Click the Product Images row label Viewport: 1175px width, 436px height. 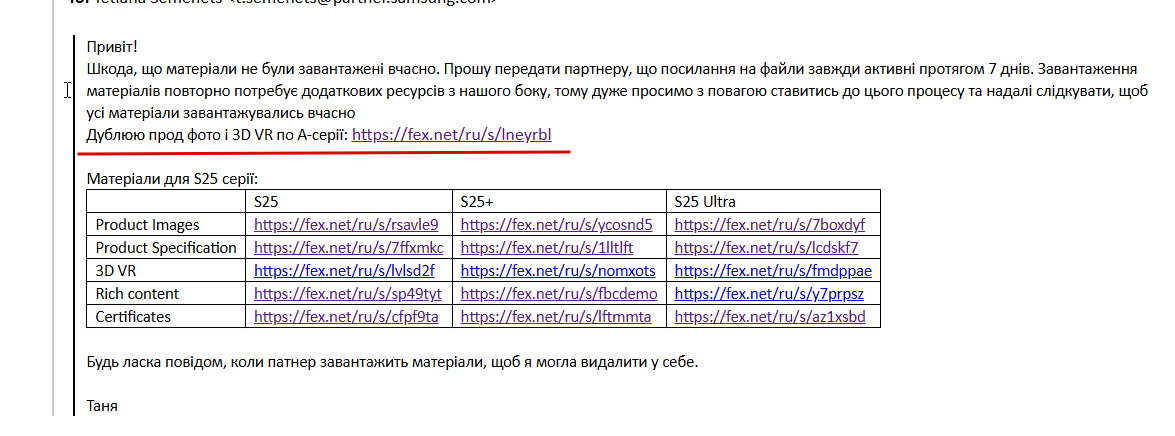point(148,225)
